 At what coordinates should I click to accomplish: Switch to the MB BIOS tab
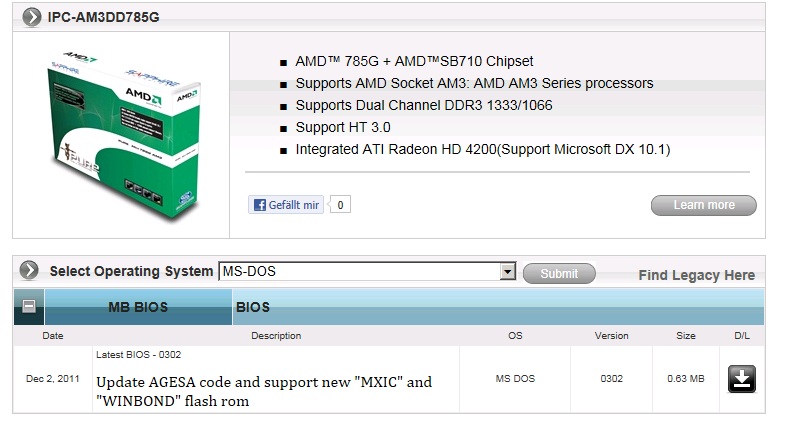coord(138,307)
